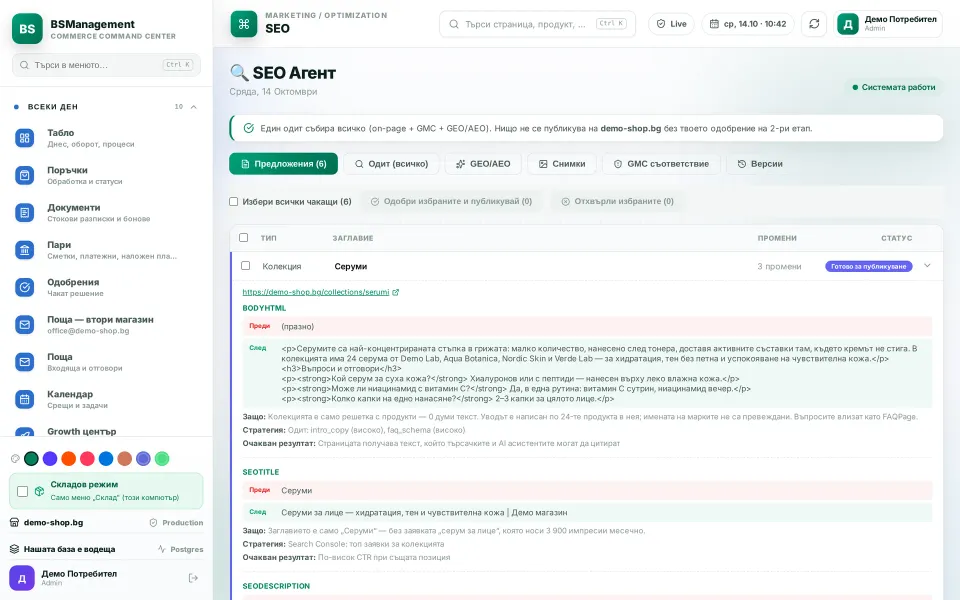Click the palette icon left of swatches
This screenshot has height=600, width=960.
[x=15, y=459]
